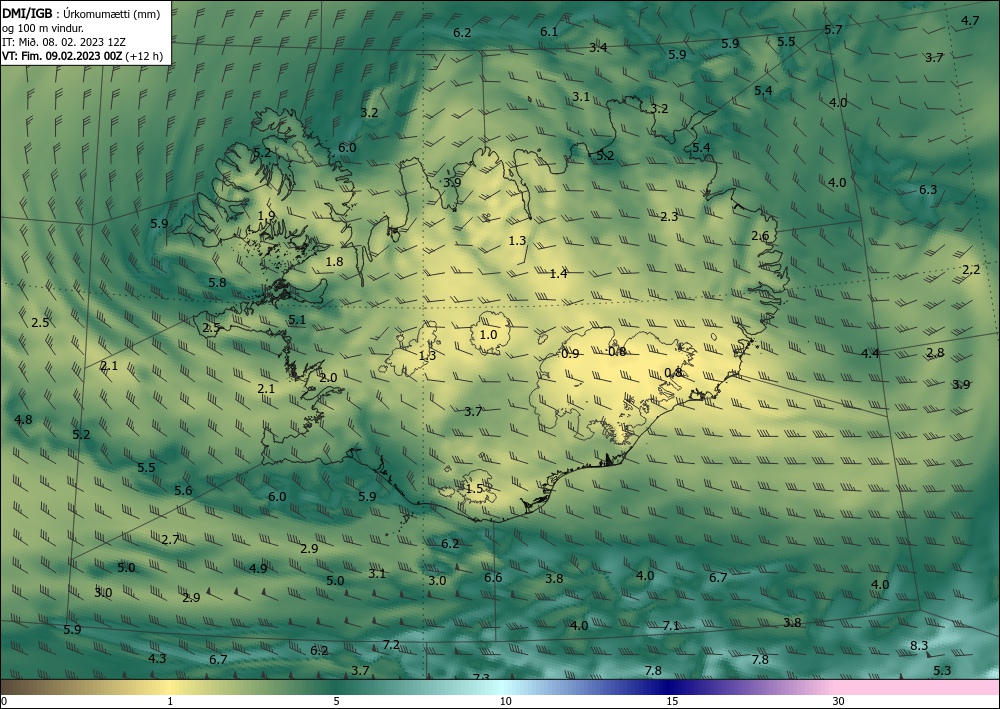Click the map value 7.1
The image size is (1000, 709).
pos(671,625)
